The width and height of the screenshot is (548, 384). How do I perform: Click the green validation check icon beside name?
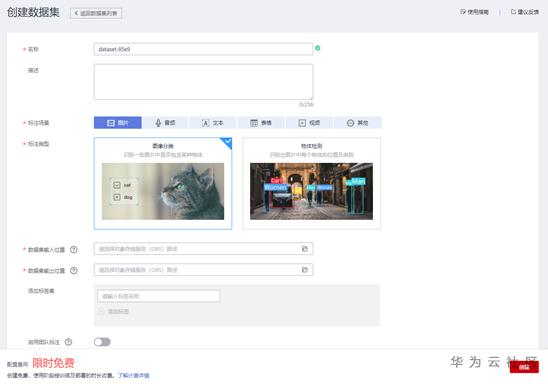[317, 48]
